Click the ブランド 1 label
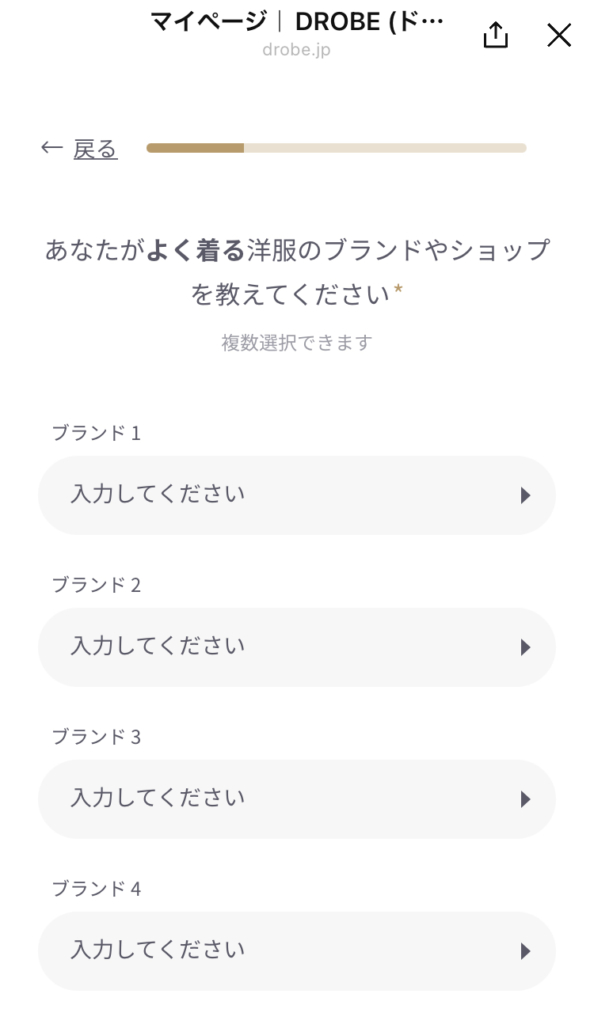594x1024 pixels. (x=96, y=433)
